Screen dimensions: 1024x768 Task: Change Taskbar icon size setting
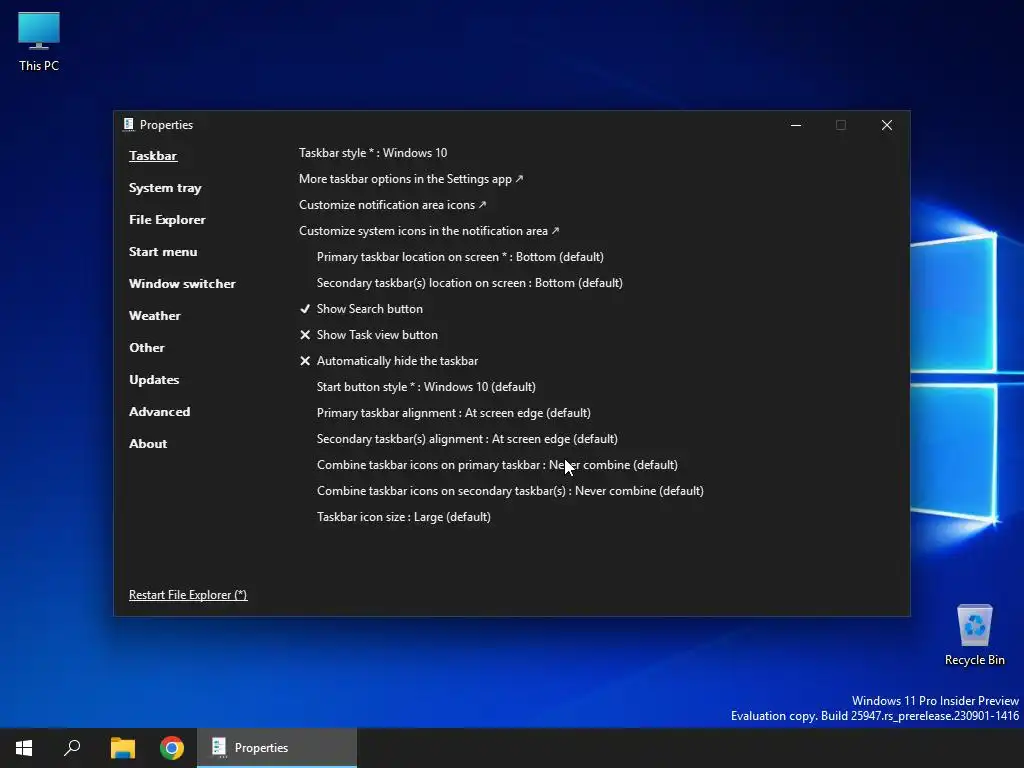404,517
